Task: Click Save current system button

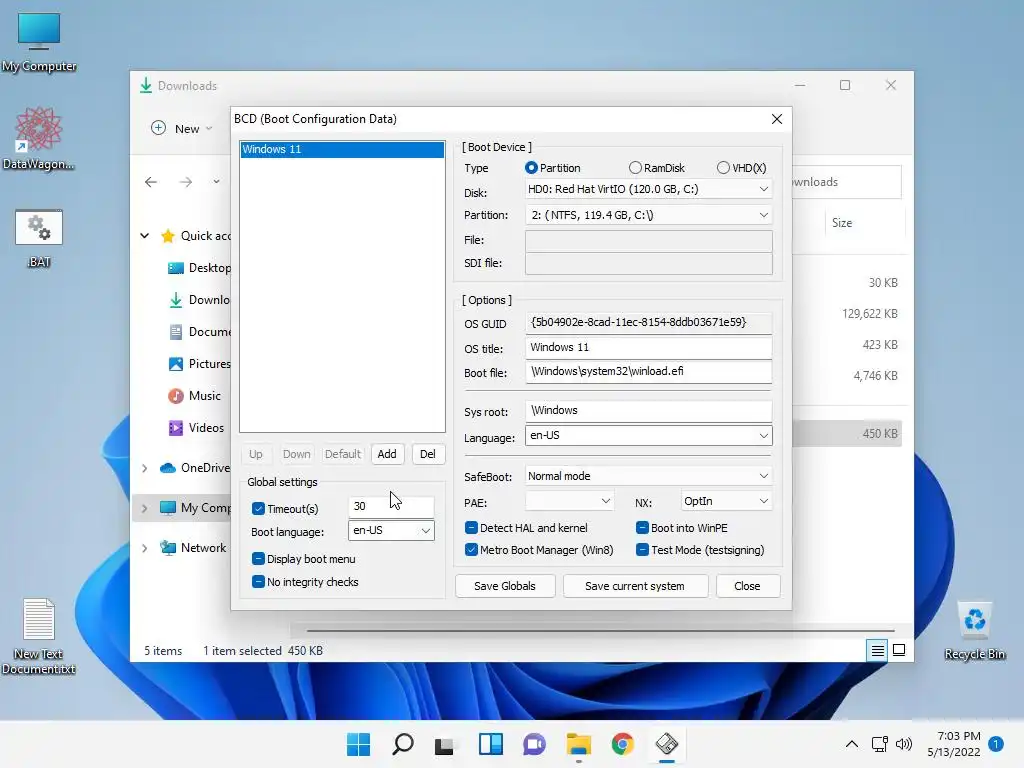Action: tap(635, 586)
